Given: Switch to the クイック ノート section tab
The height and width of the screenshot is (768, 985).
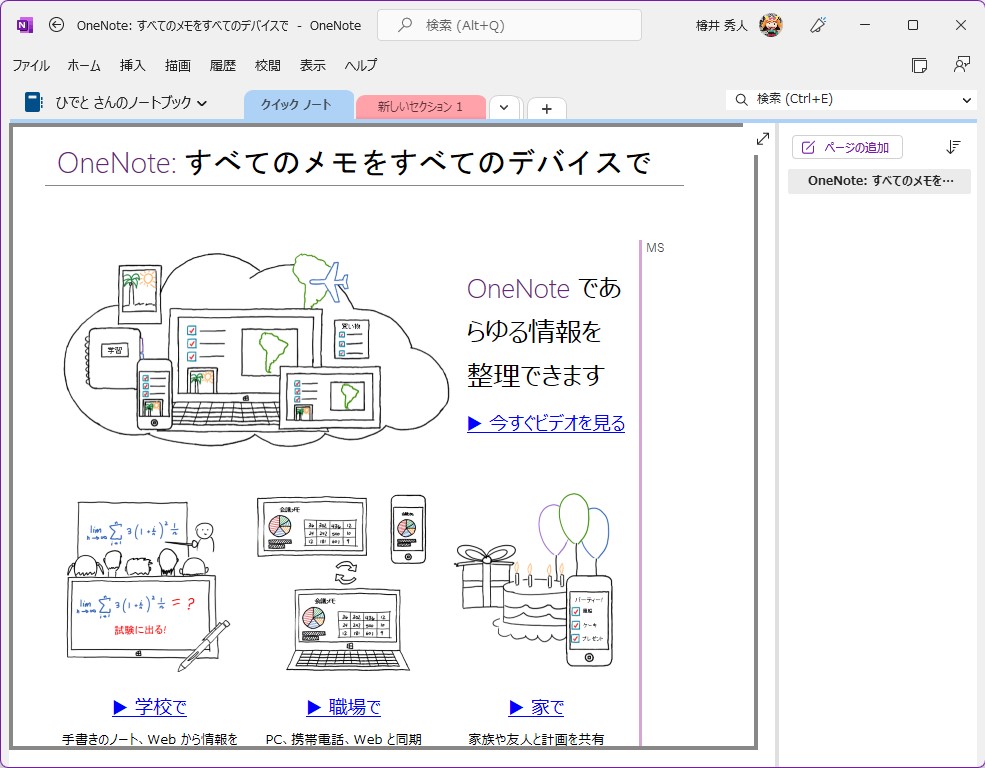Looking at the screenshot, I should [298, 104].
